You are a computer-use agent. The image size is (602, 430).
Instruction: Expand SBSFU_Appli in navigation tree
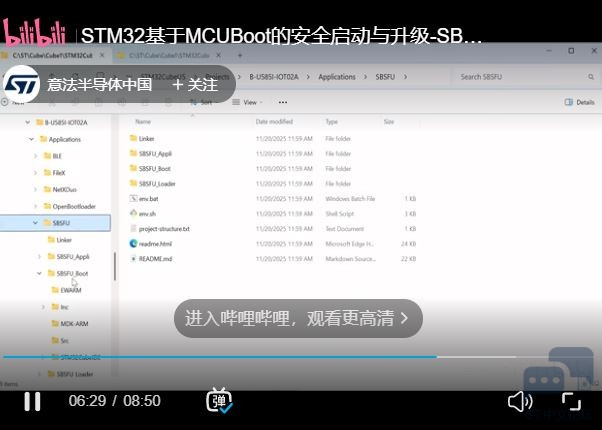(39, 256)
